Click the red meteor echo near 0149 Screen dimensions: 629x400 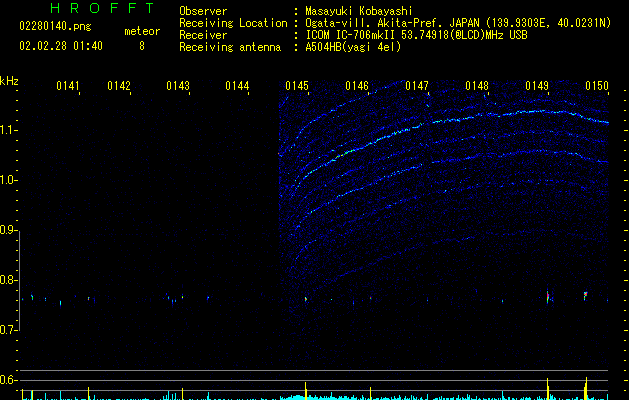click(x=548, y=297)
